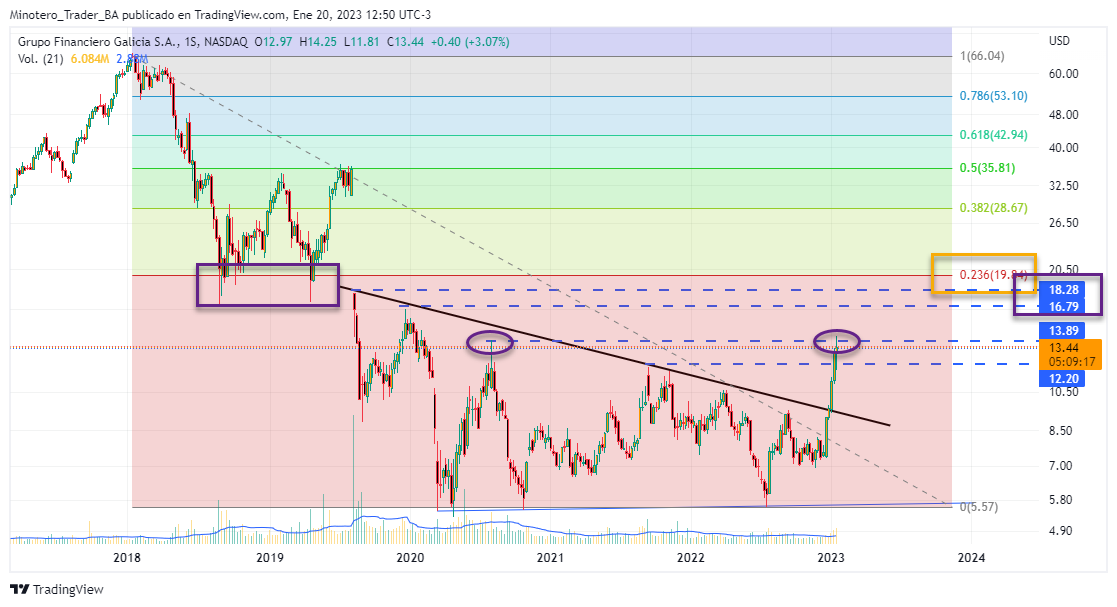This screenshot has height=607, width=1117.
Task: Click the bar countdown timer 05:09:17
Action: [1071, 361]
